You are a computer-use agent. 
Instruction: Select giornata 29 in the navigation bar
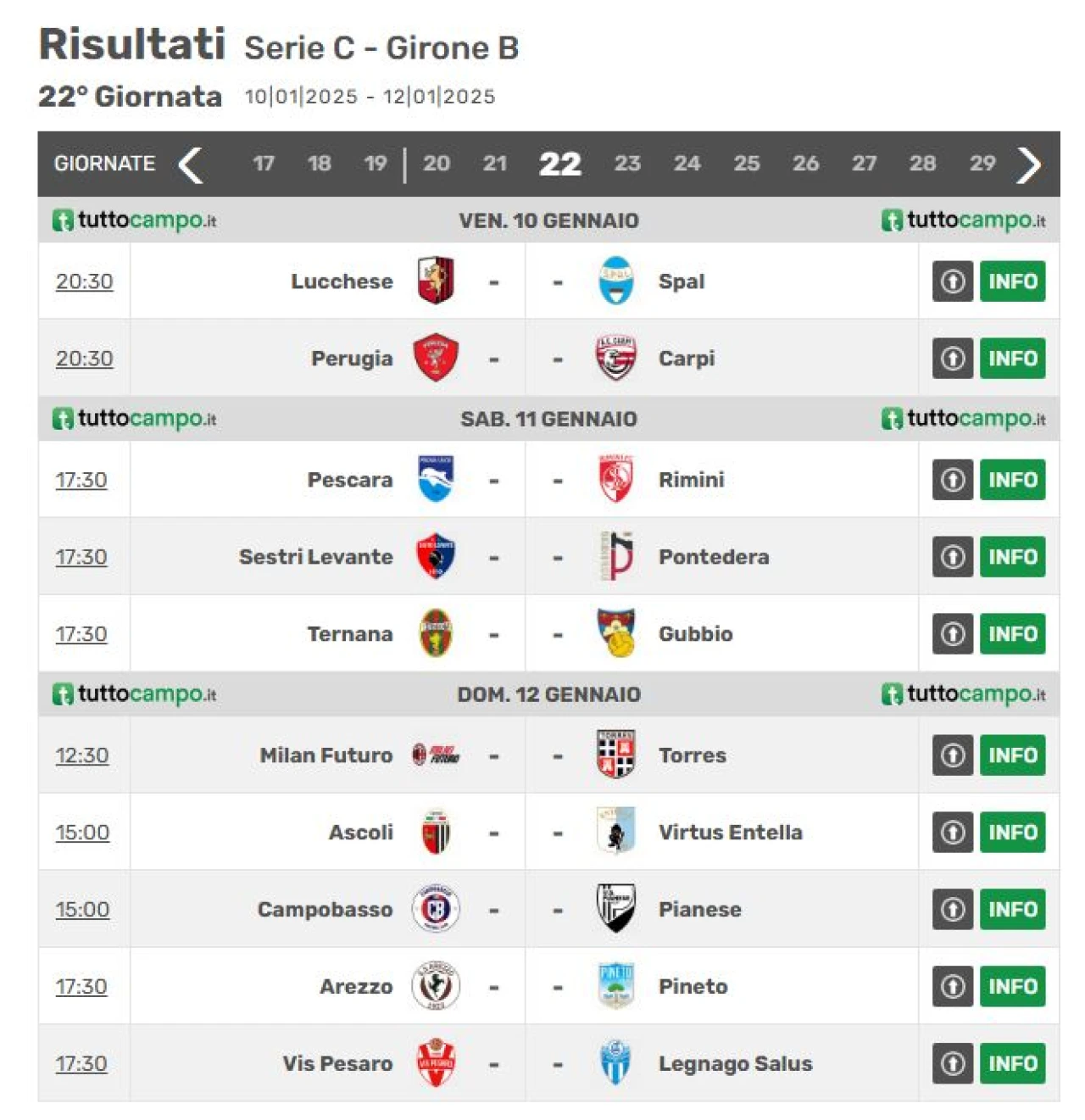[x=982, y=164]
